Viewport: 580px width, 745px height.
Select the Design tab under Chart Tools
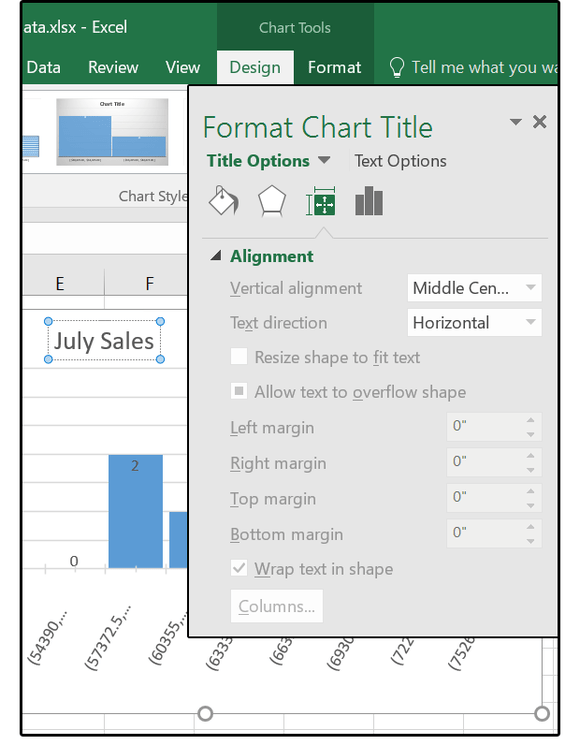point(255,67)
